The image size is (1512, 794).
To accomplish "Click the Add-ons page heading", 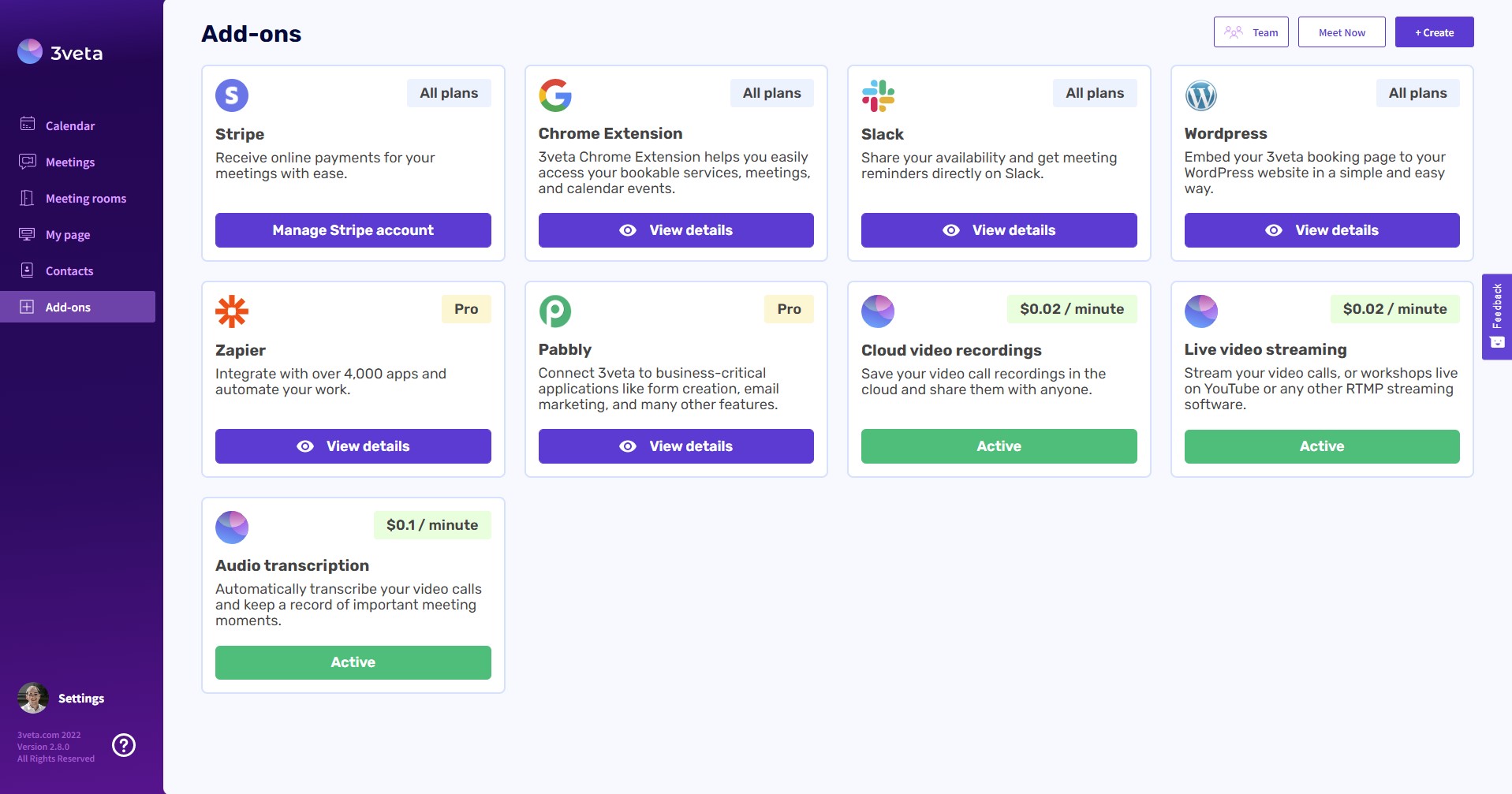I will [251, 33].
